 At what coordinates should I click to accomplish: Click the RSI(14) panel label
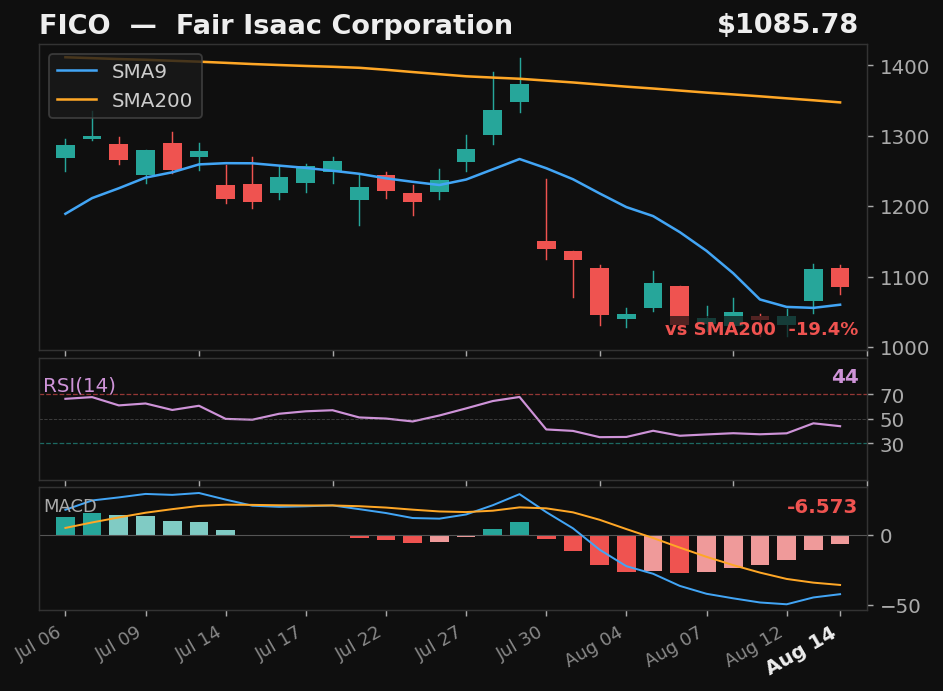click(79, 385)
